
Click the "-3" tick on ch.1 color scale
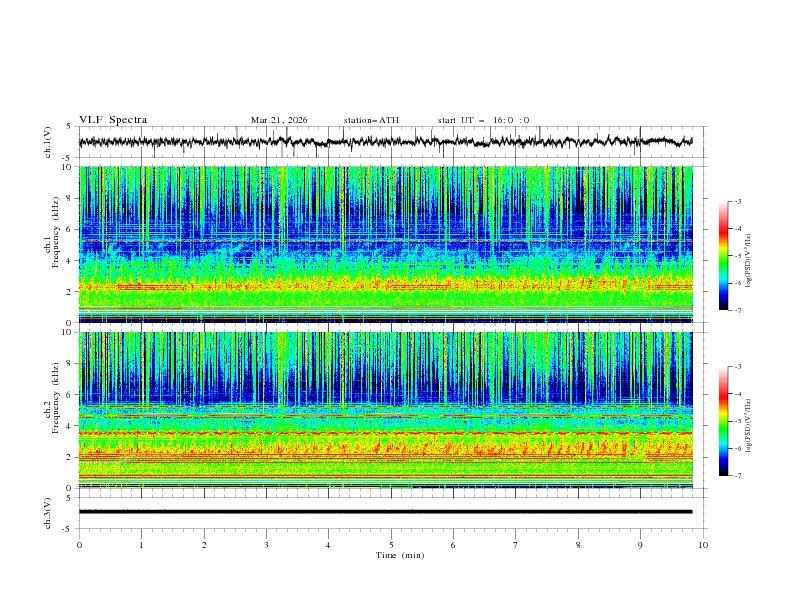(738, 201)
